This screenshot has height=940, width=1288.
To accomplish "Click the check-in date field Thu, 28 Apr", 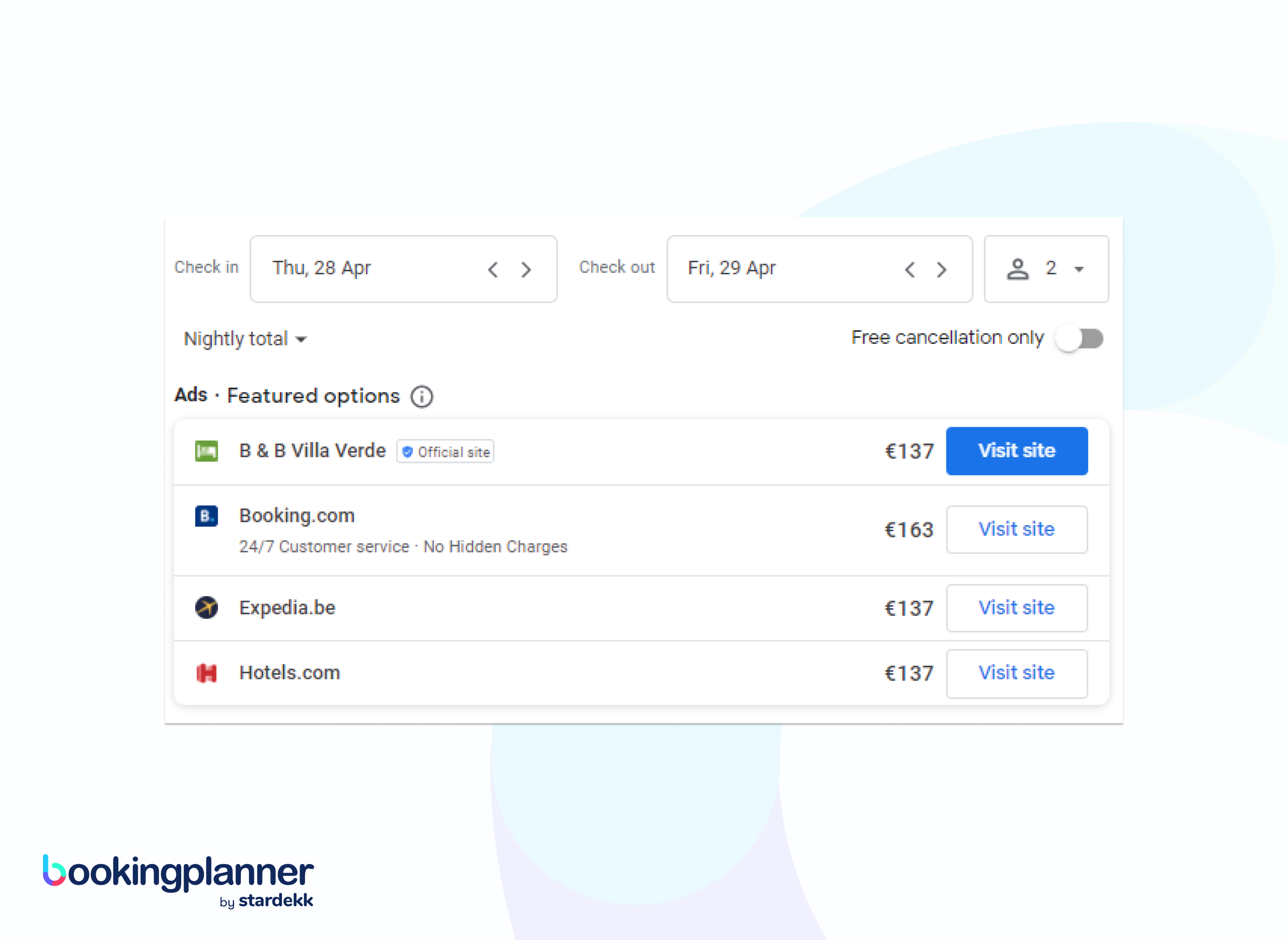I will [404, 269].
